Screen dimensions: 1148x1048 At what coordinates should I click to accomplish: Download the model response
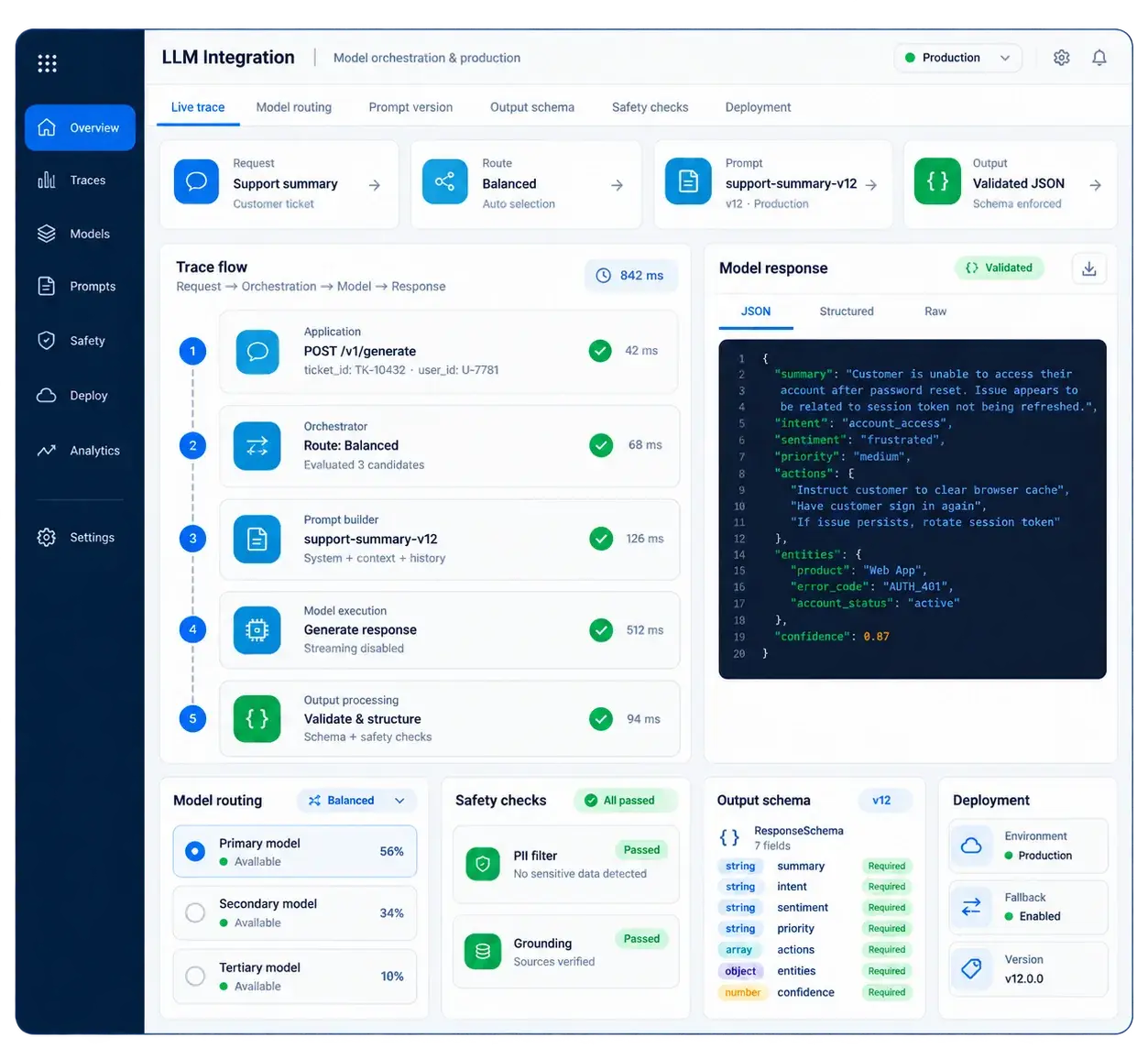click(x=1089, y=268)
